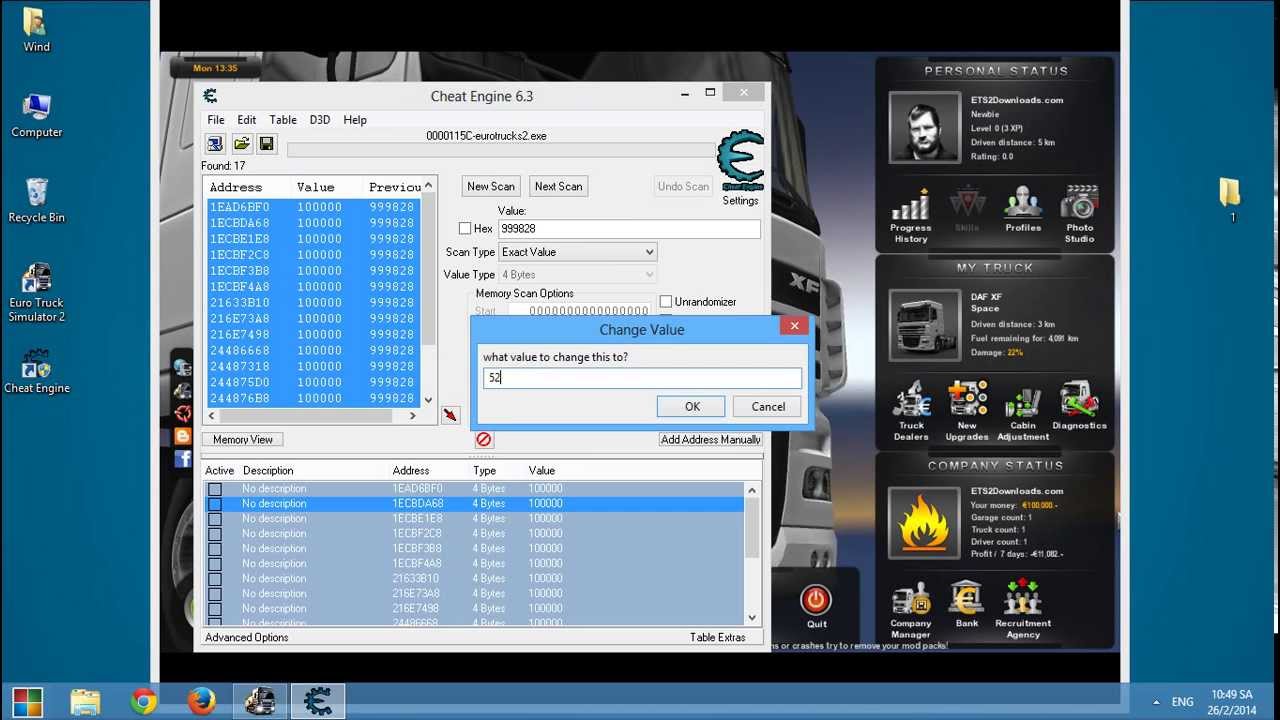Viewport: 1280px width, 720px height.
Task: Open the D3D menu
Action: pos(320,119)
